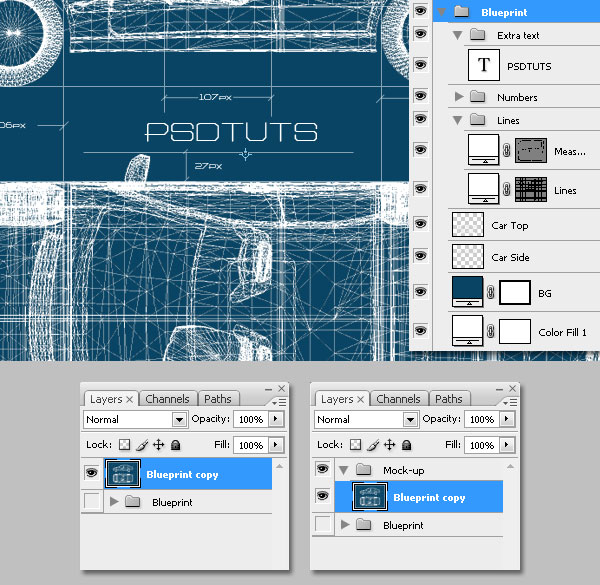Click the Opacity slider arrow in the Mock-up panel

(x=508, y=420)
